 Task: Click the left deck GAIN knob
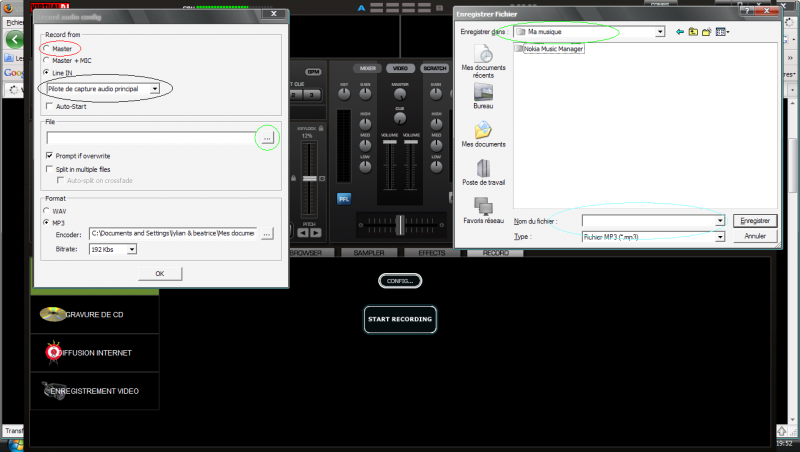coord(365,94)
